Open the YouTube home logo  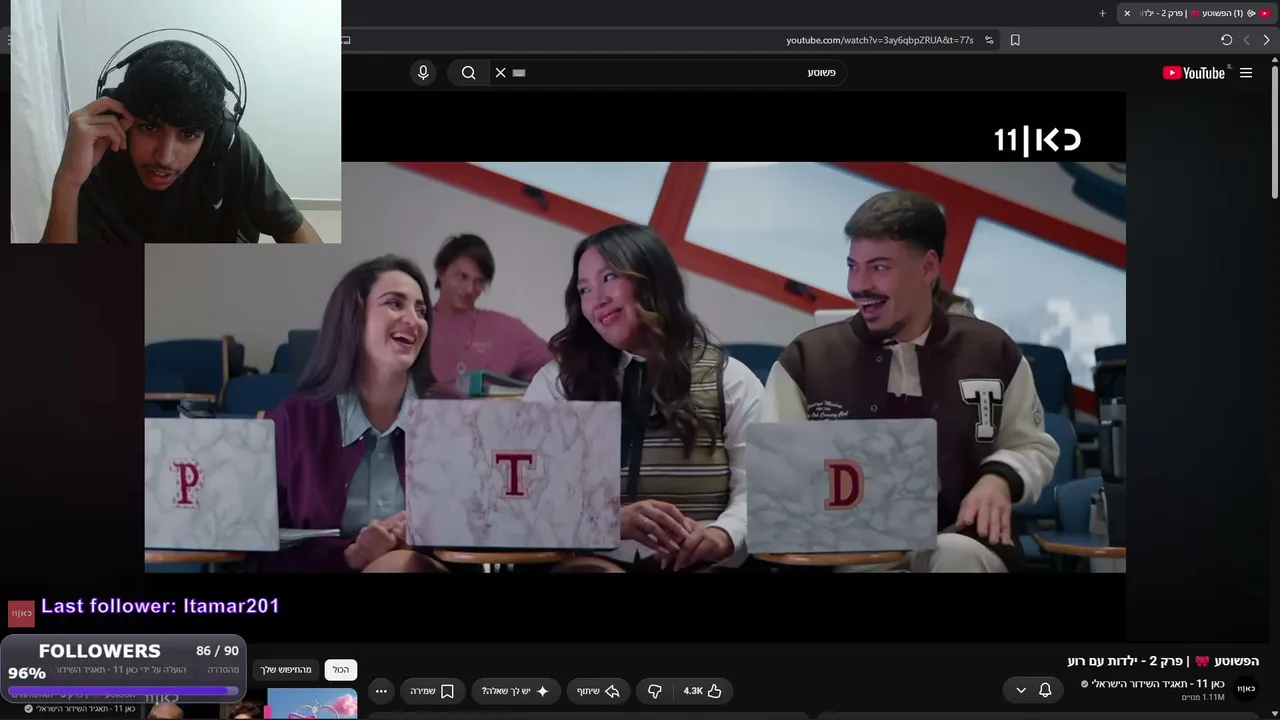coord(1194,73)
